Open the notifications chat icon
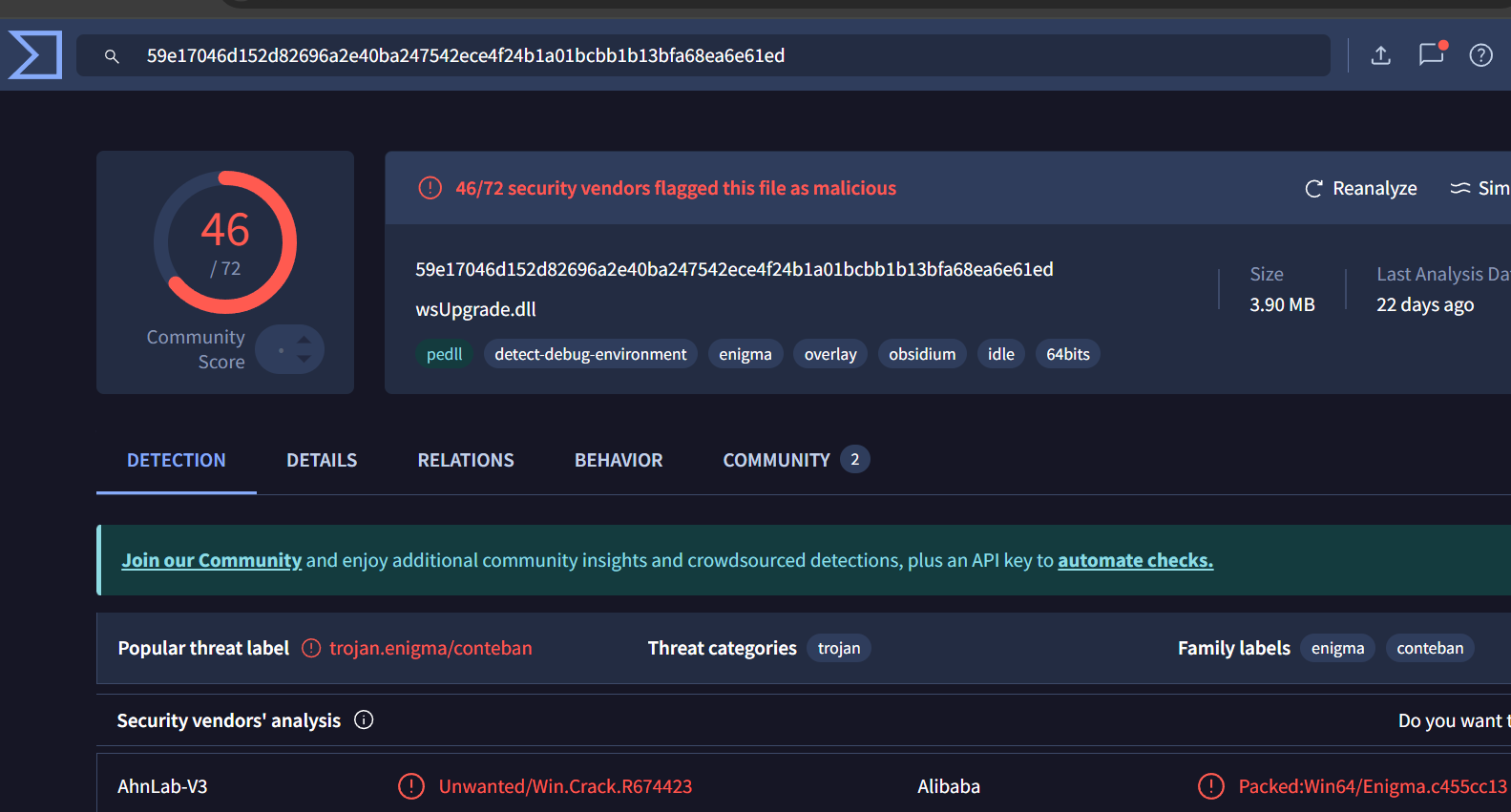The image size is (1511, 812). point(1432,53)
